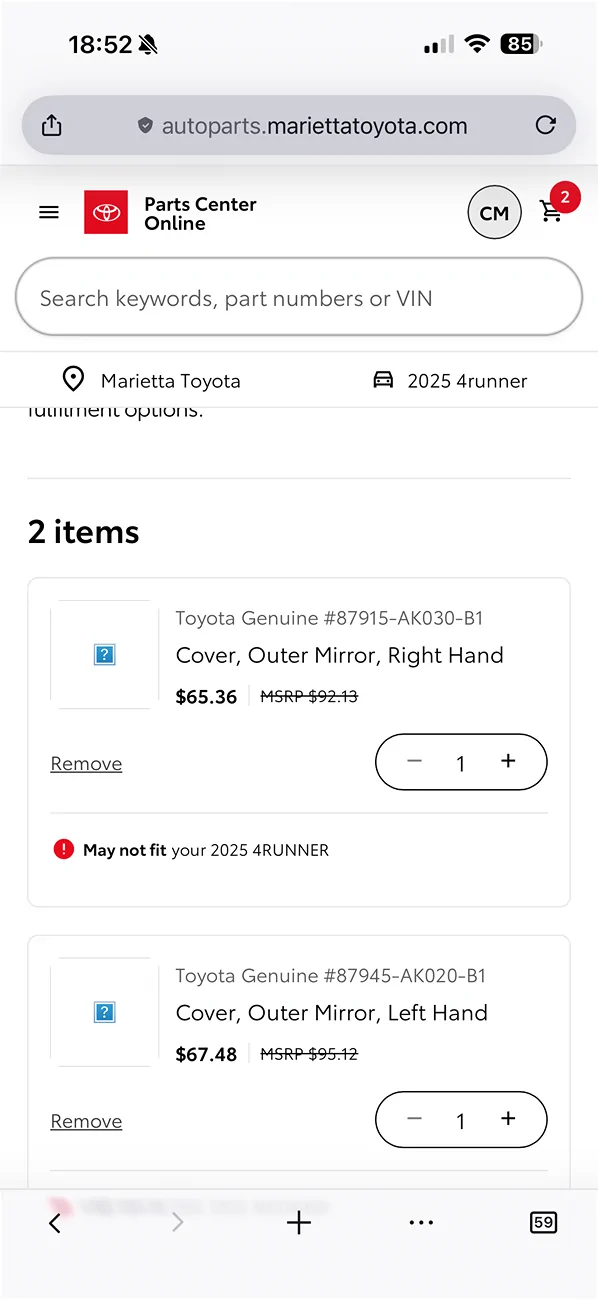The image size is (598, 1300).
Task: Open the shopping cart with 2 items
Action: pyautogui.click(x=552, y=212)
